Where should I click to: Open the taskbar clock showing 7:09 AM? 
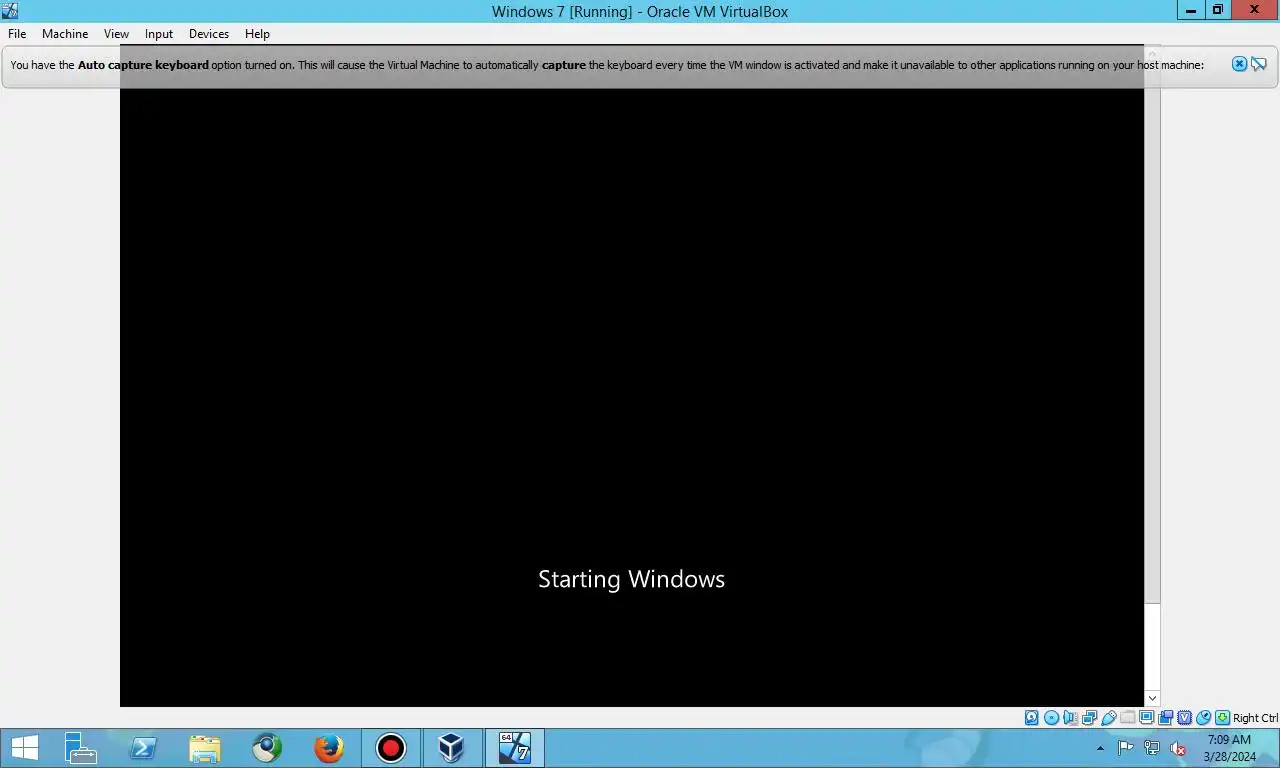(1230, 748)
